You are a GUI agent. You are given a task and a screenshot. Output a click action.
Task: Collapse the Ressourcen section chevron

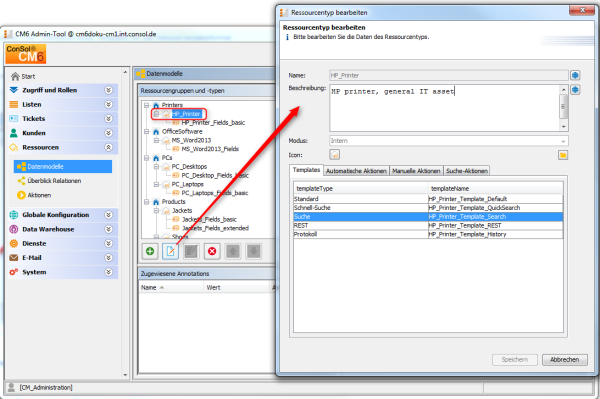pyautogui.click(x=109, y=147)
